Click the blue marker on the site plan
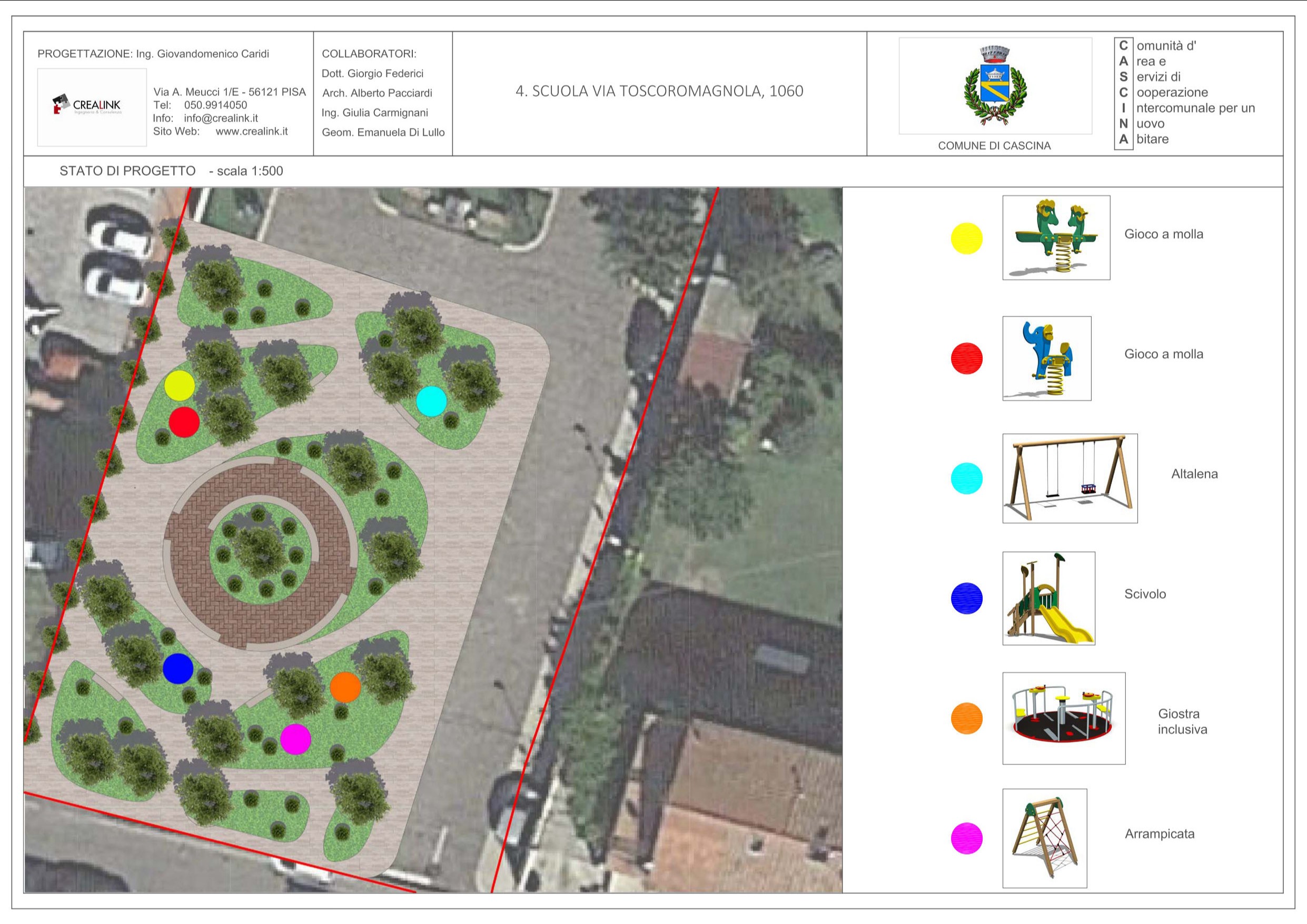 (178, 668)
